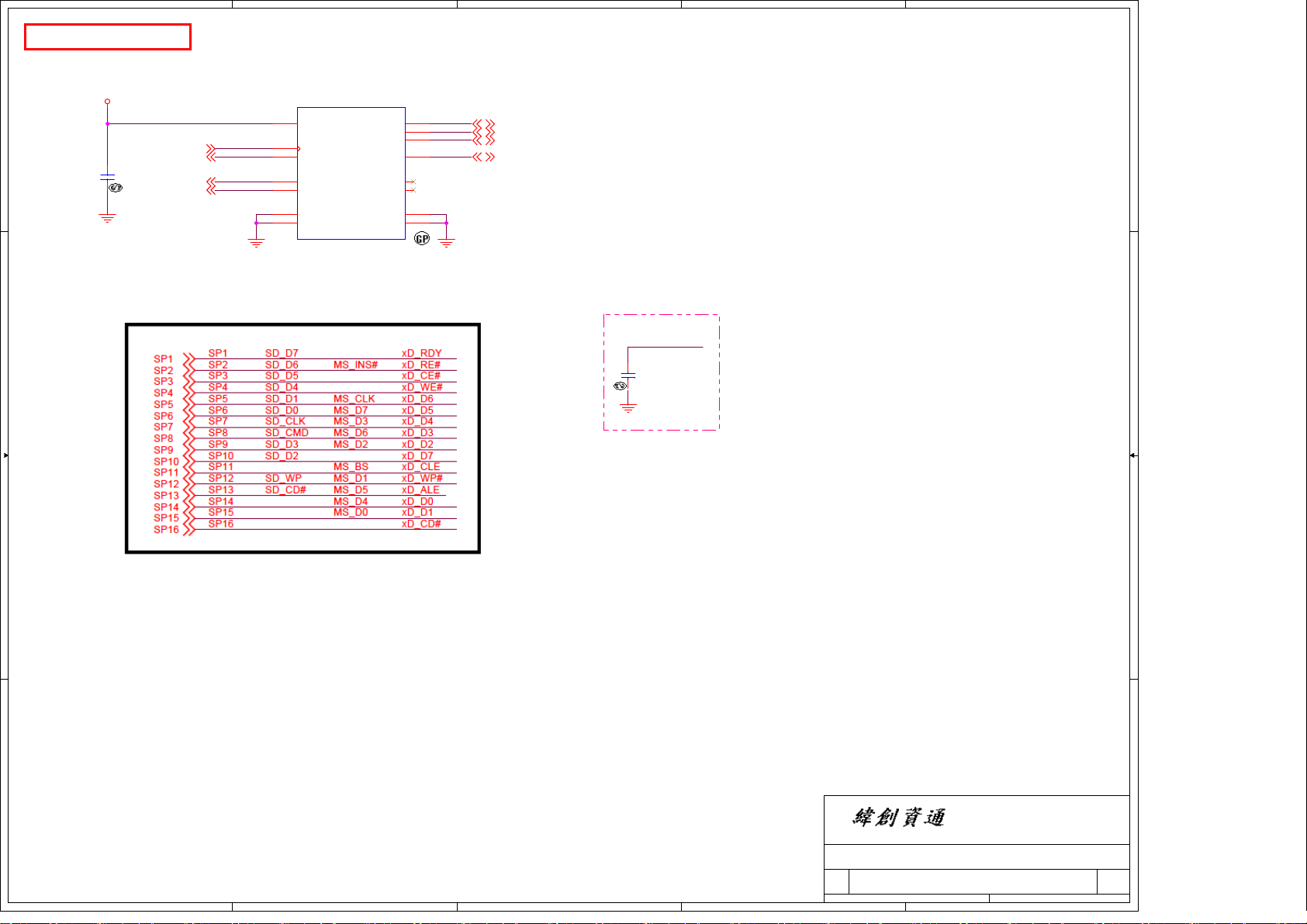This screenshot has height=924, width=1307.
Task: Select the upper no-connect X marker on IC
Action: point(413,182)
